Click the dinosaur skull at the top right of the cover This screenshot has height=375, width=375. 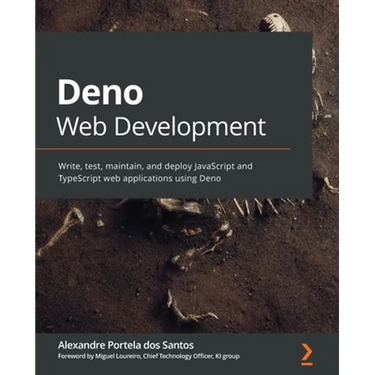(275, 23)
